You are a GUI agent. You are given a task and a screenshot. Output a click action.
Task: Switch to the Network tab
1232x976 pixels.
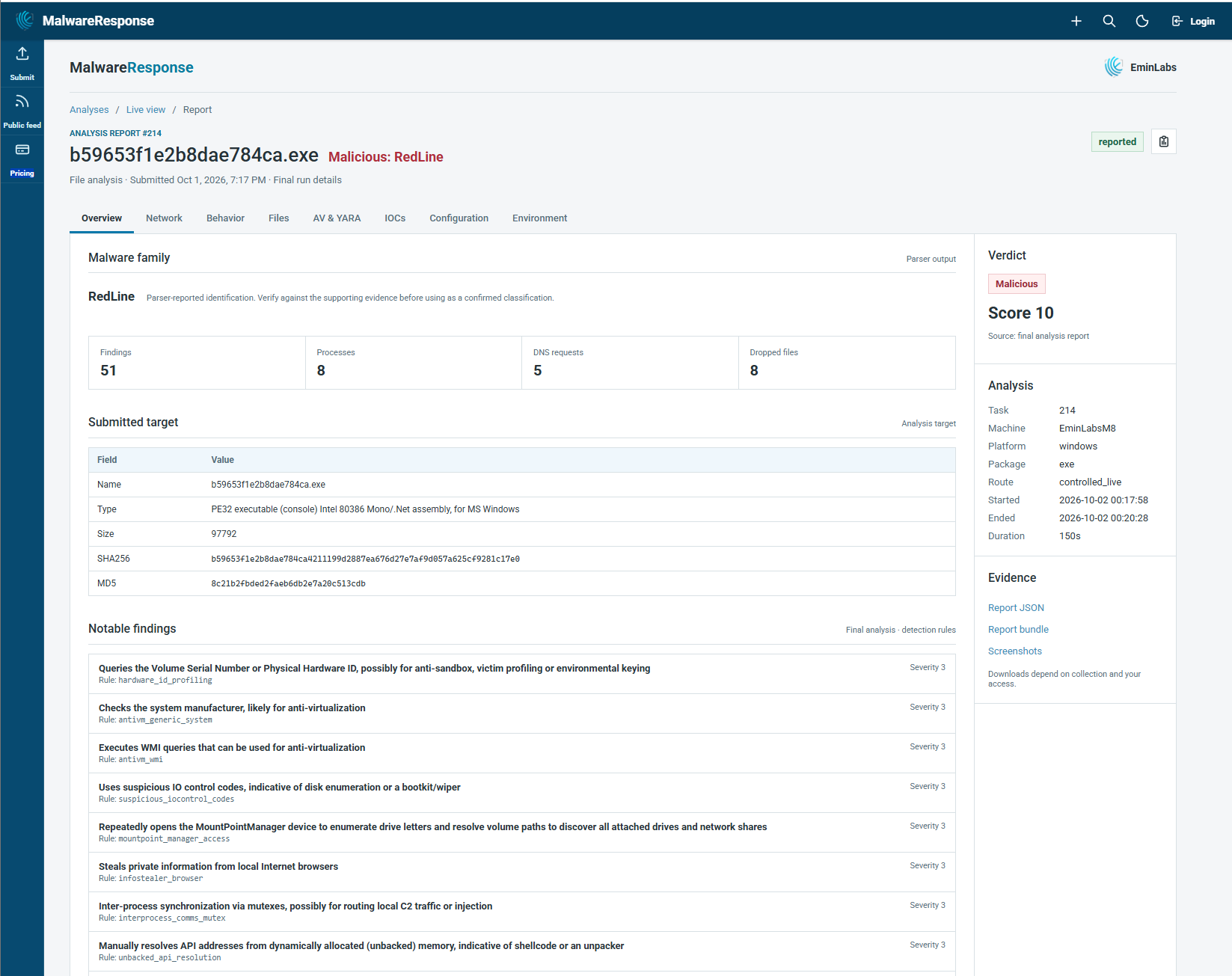(164, 218)
